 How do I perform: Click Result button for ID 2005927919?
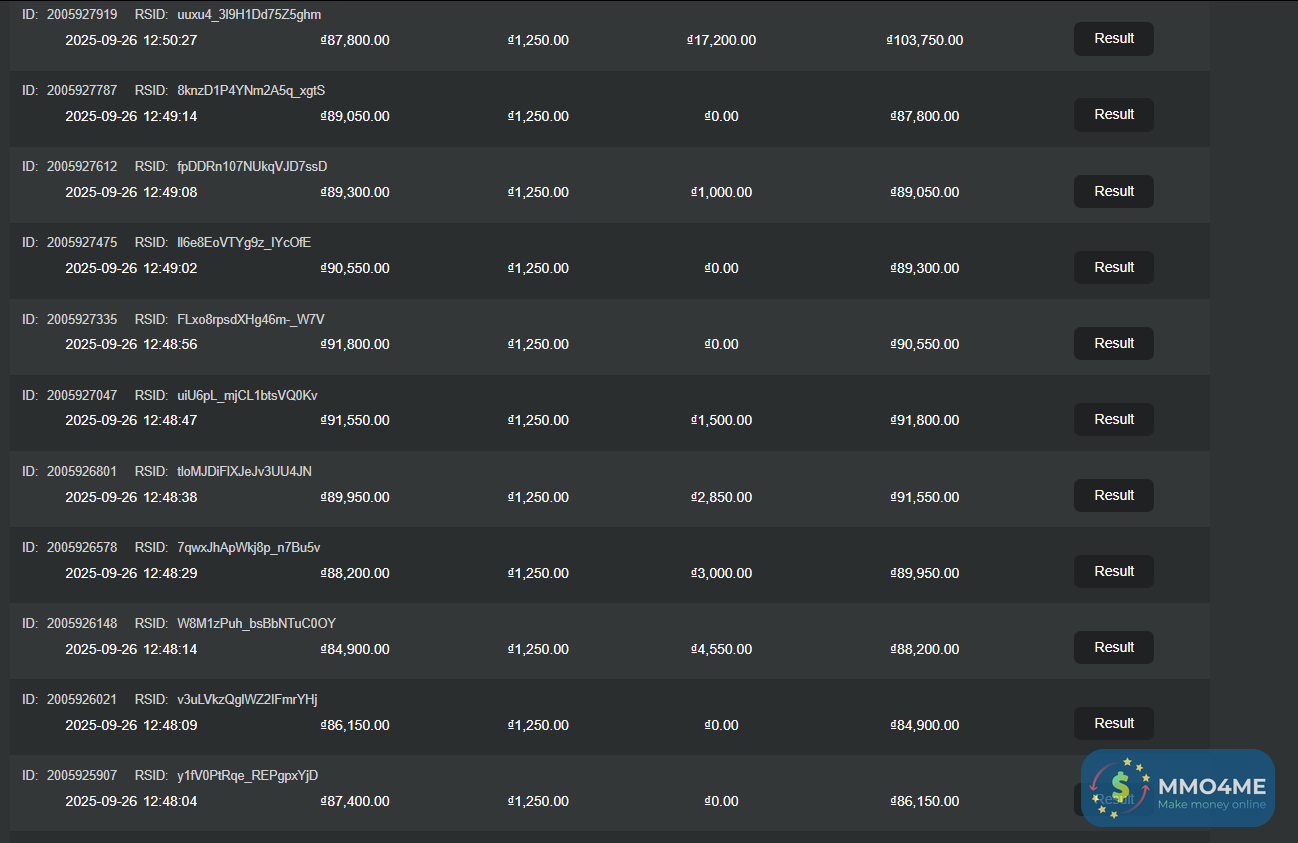(1113, 39)
